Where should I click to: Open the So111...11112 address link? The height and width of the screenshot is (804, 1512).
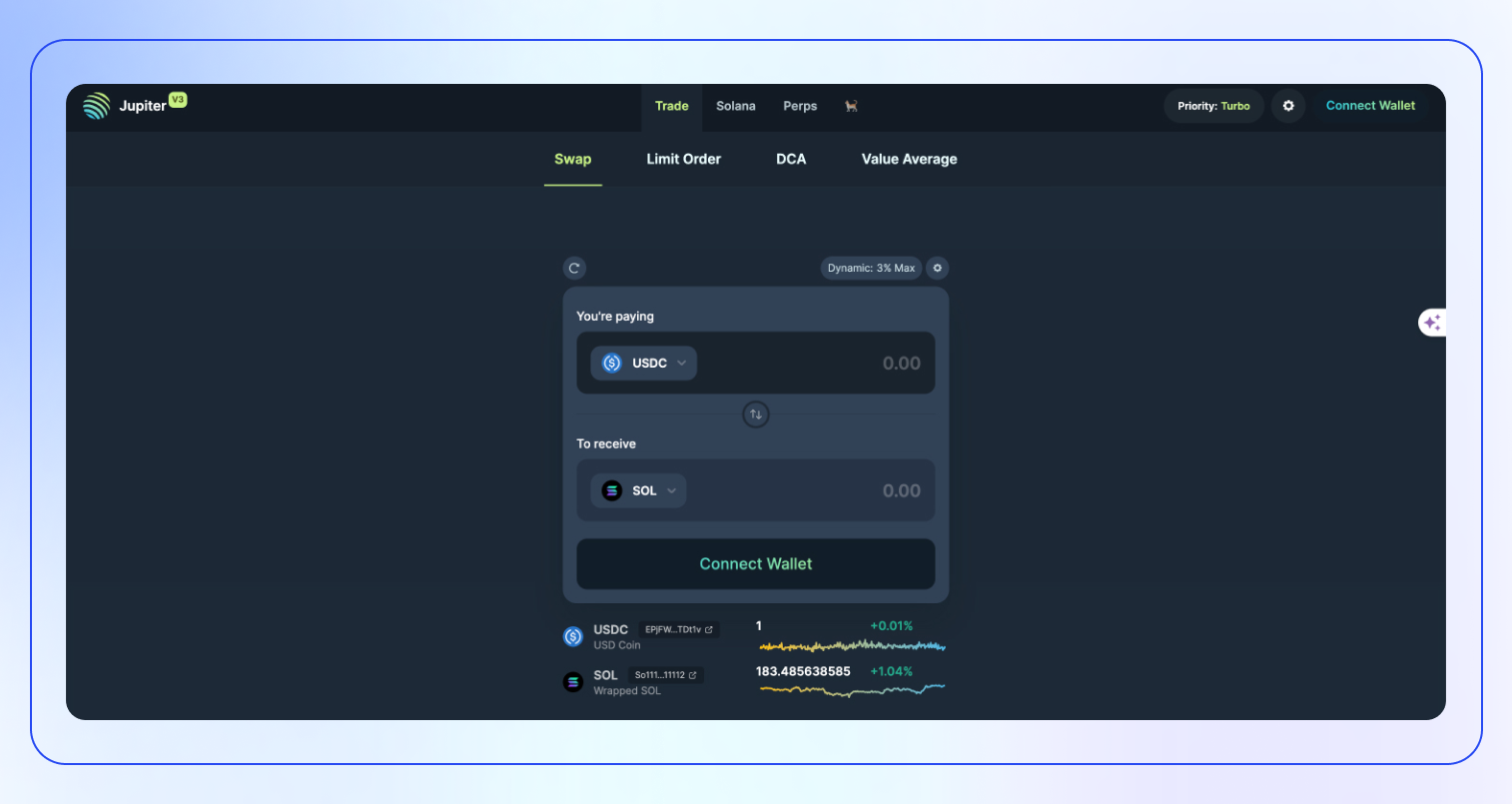pos(666,675)
